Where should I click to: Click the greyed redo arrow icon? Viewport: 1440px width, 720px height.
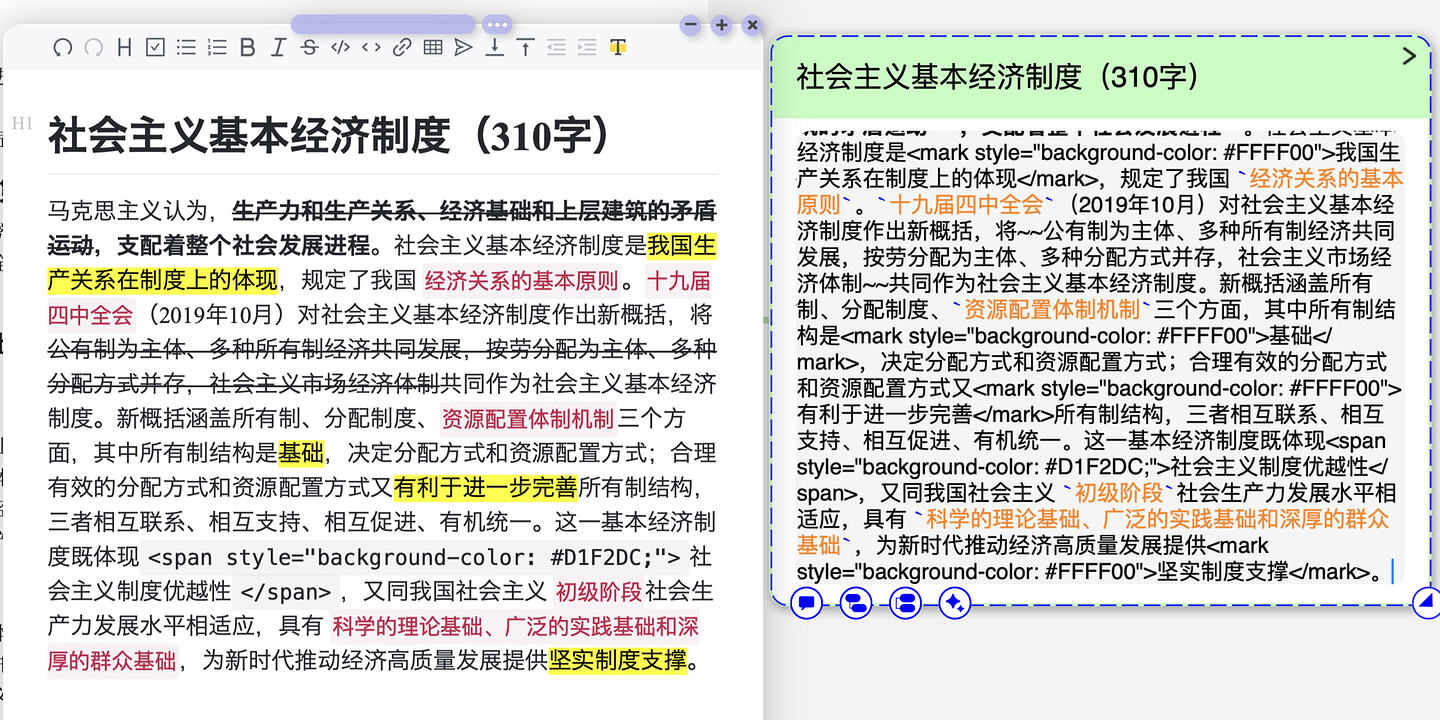coord(93,47)
